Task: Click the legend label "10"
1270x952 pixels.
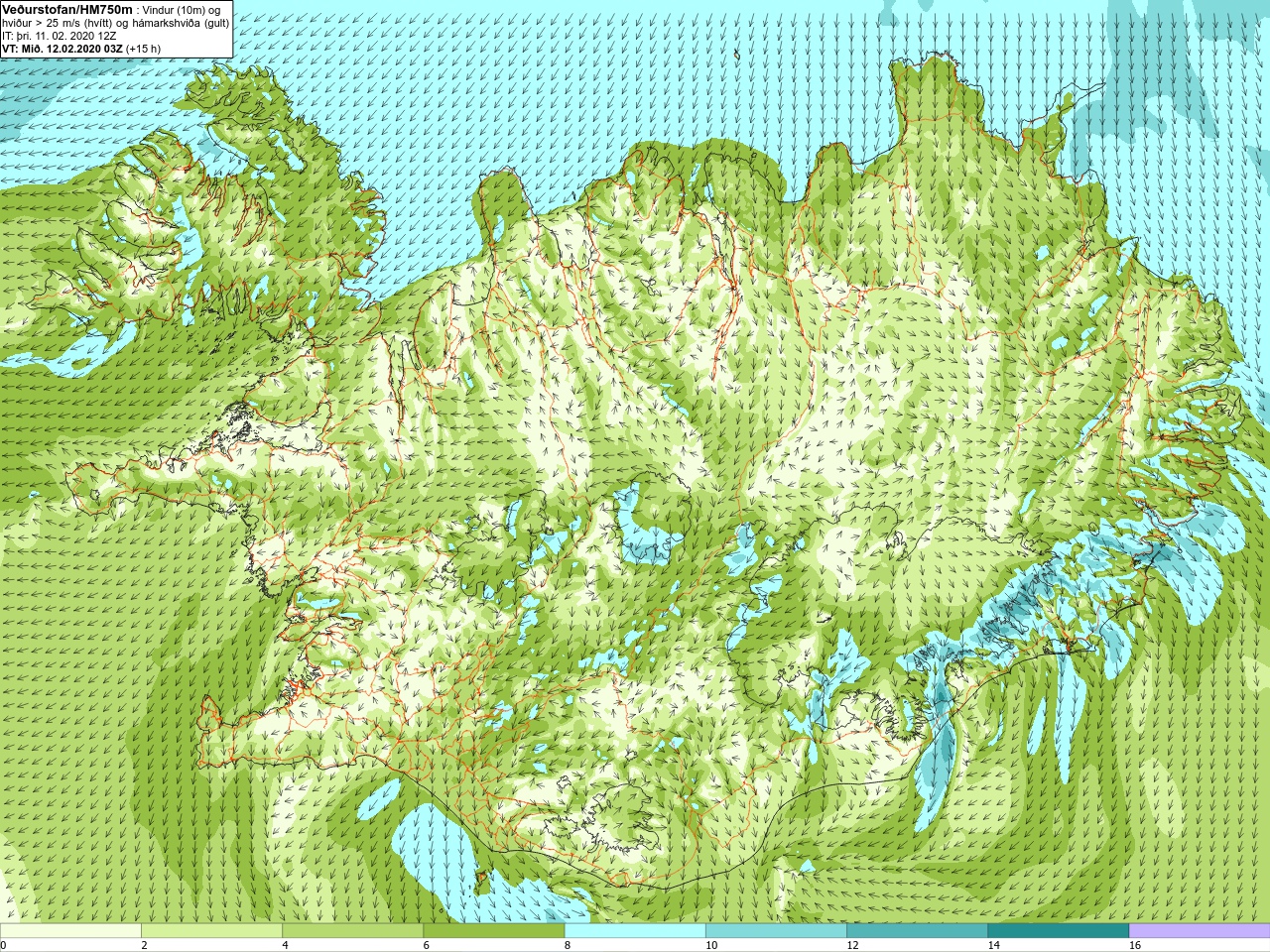Action: (x=711, y=945)
